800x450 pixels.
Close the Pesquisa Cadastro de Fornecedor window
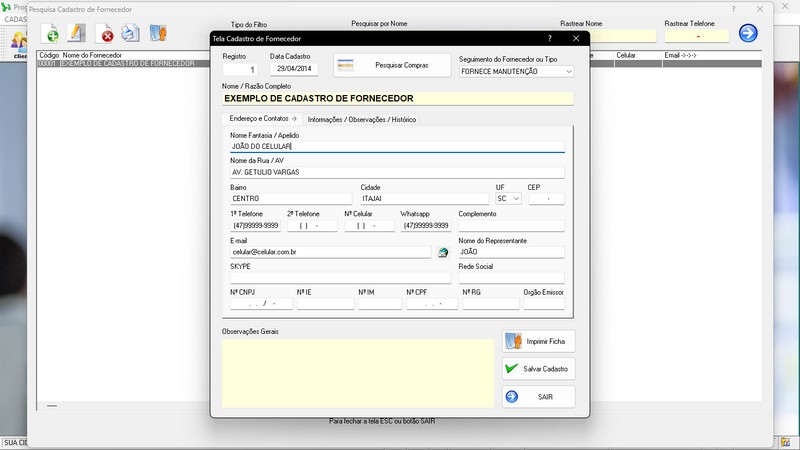(x=760, y=9)
